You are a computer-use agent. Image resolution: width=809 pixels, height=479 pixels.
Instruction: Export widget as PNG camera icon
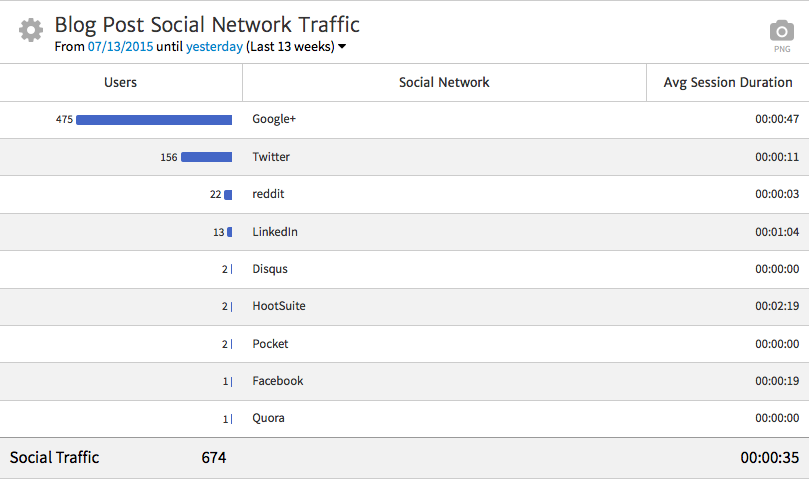coord(781,31)
